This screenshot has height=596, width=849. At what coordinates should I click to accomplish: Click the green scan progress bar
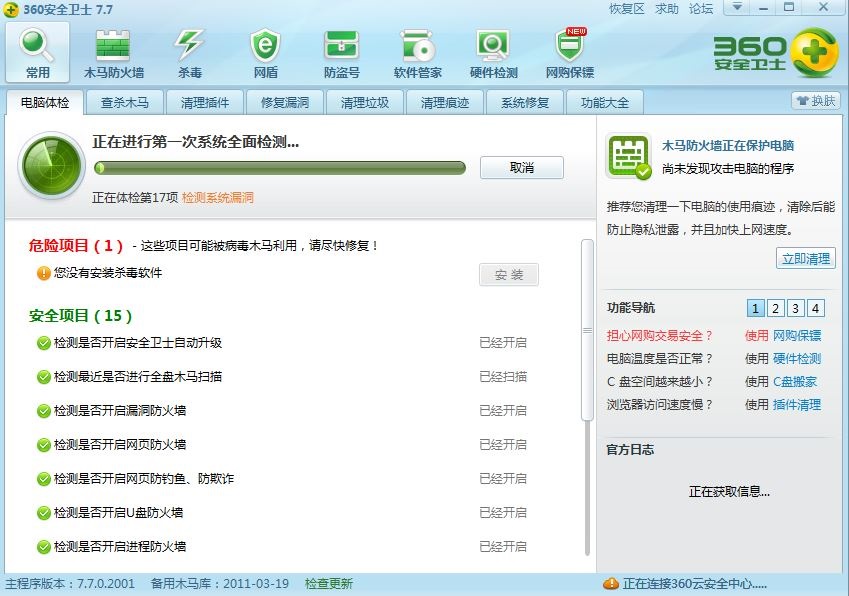point(280,168)
